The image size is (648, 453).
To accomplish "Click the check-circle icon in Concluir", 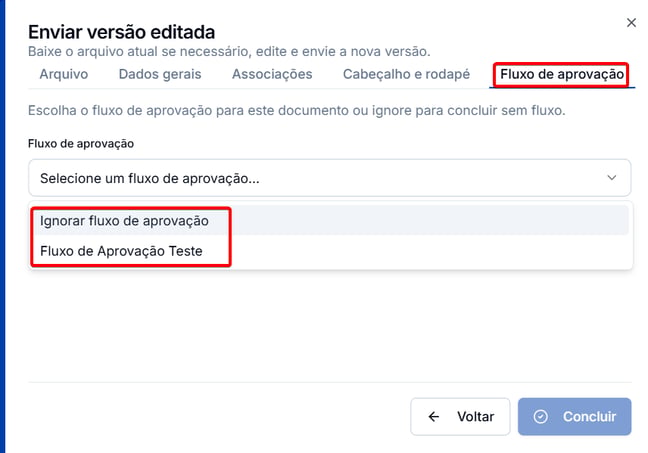I will (x=541, y=417).
